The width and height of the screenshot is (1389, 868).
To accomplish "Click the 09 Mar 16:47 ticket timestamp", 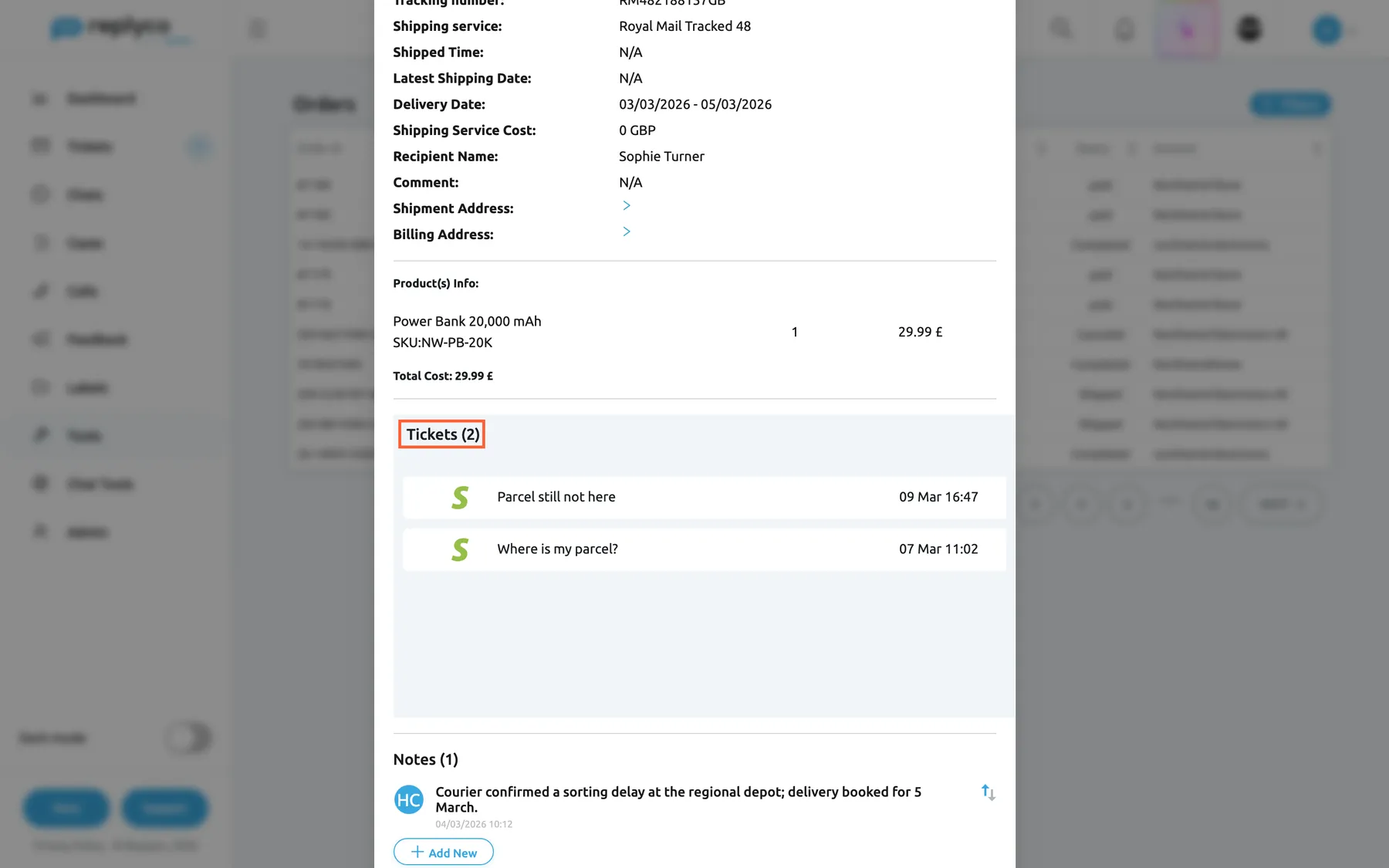I will (x=938, y=497).
